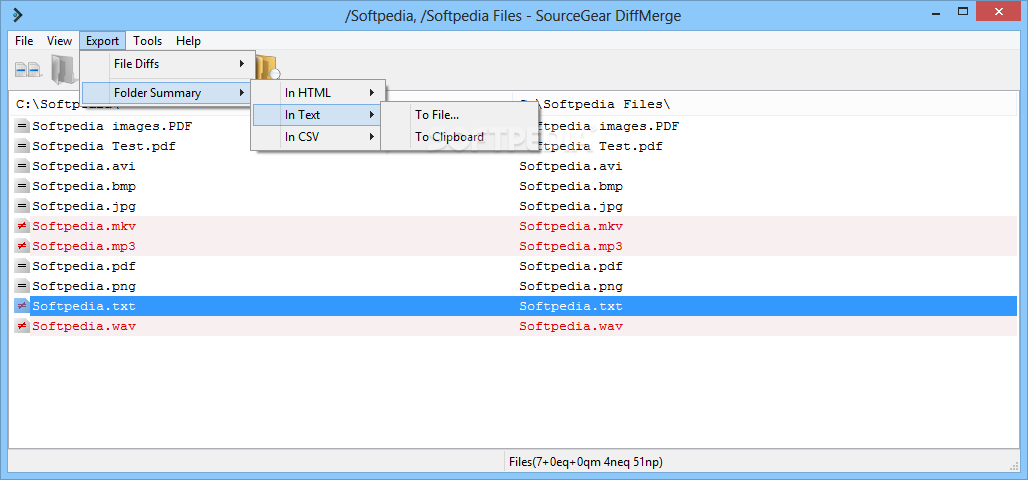Click the DiffMerge app icon in title bar
The height and width of the screenshot is (480, 1028).
[18, 14]
